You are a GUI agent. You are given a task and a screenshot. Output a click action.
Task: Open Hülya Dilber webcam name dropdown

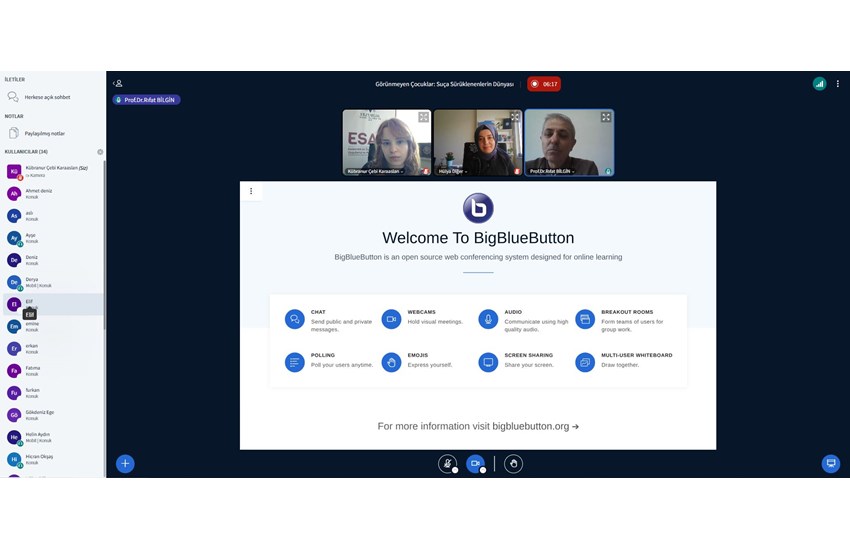[467, 172]
